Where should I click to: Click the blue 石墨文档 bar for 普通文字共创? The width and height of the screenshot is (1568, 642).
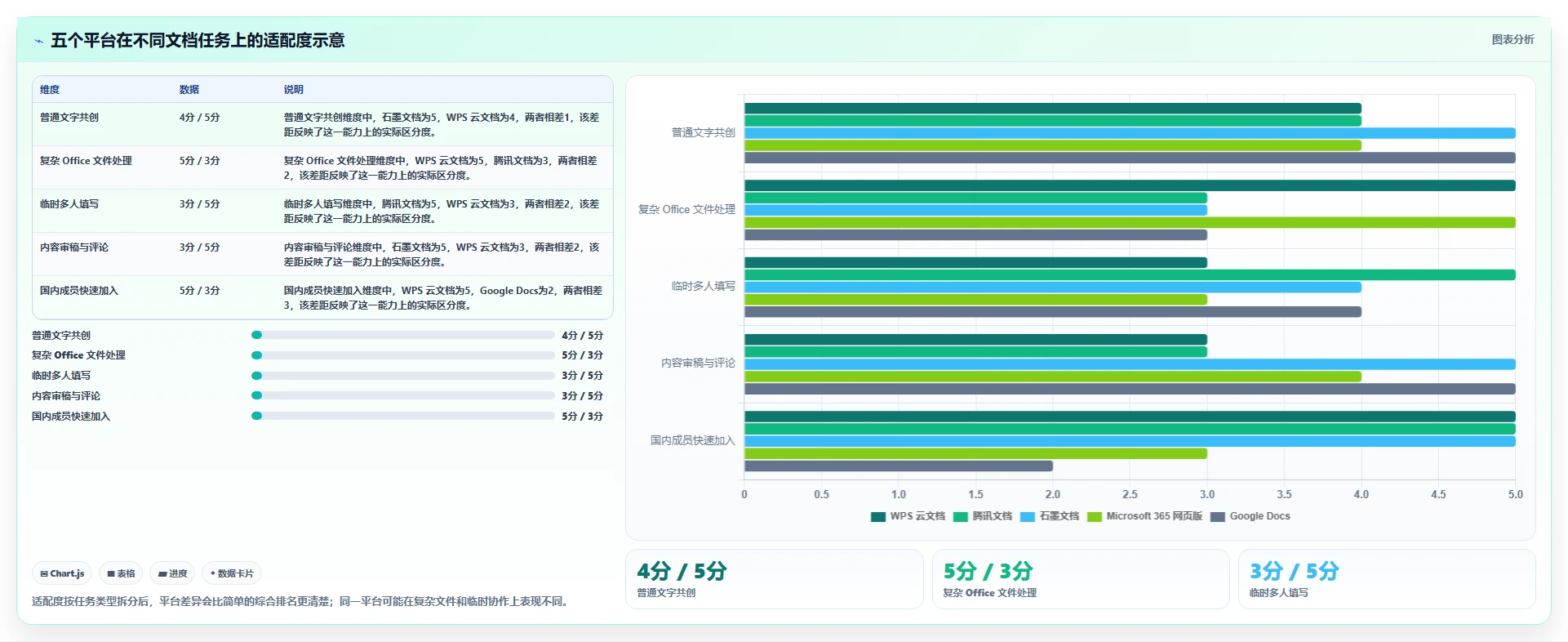point(1130,133)
